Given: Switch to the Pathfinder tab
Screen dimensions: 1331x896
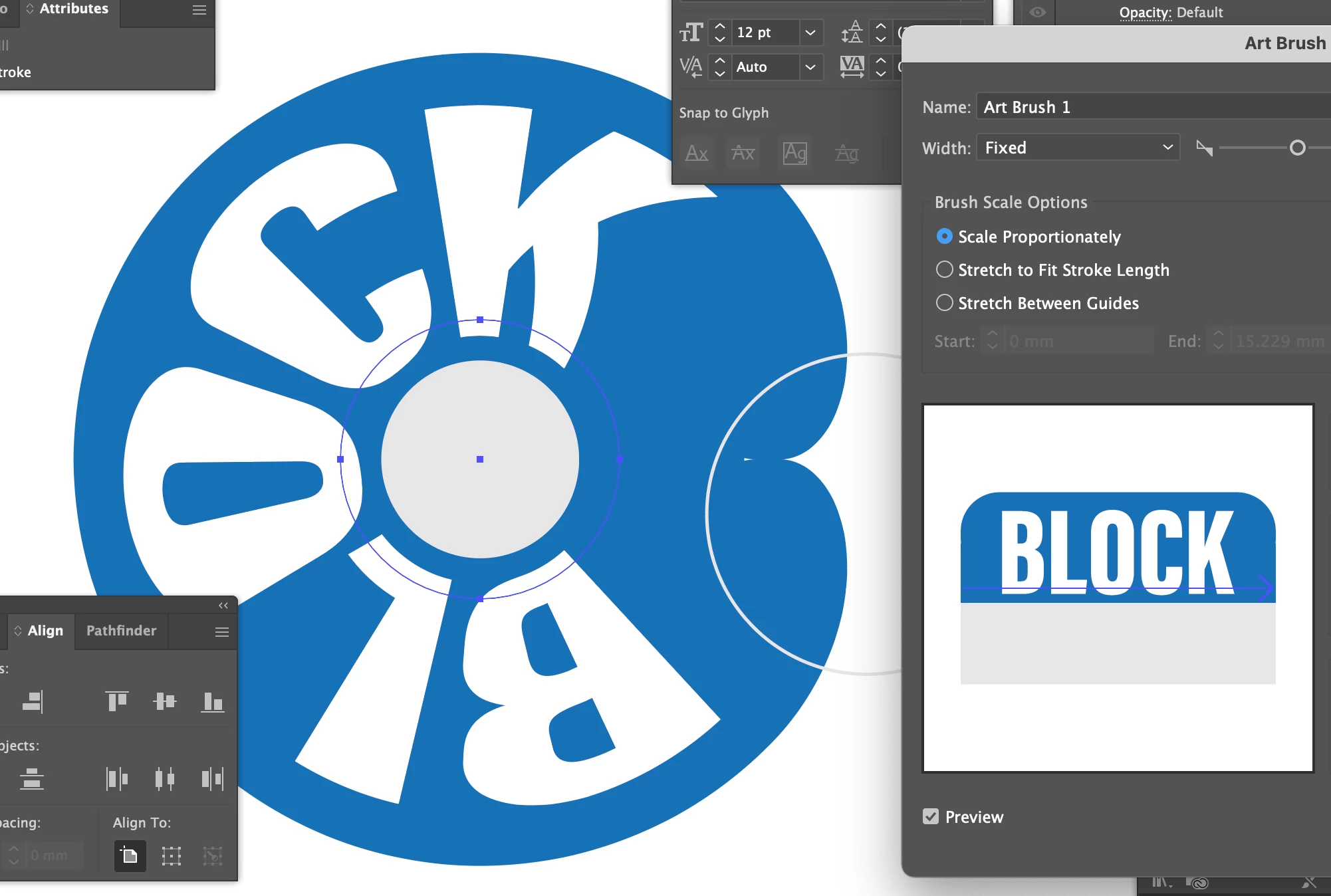Looking at the screenshot, I should point(121,631).
